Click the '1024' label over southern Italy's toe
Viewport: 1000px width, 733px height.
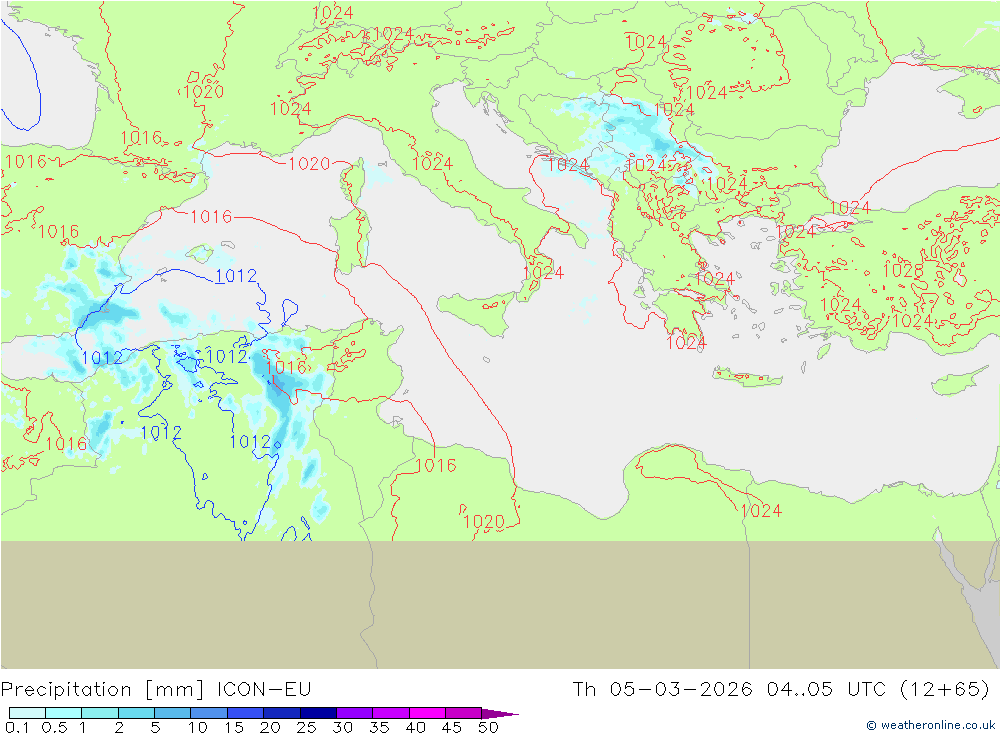click(x=543, y=272)
